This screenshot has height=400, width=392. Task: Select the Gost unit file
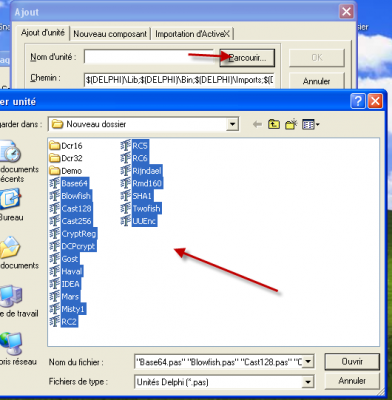coord(65,259)
